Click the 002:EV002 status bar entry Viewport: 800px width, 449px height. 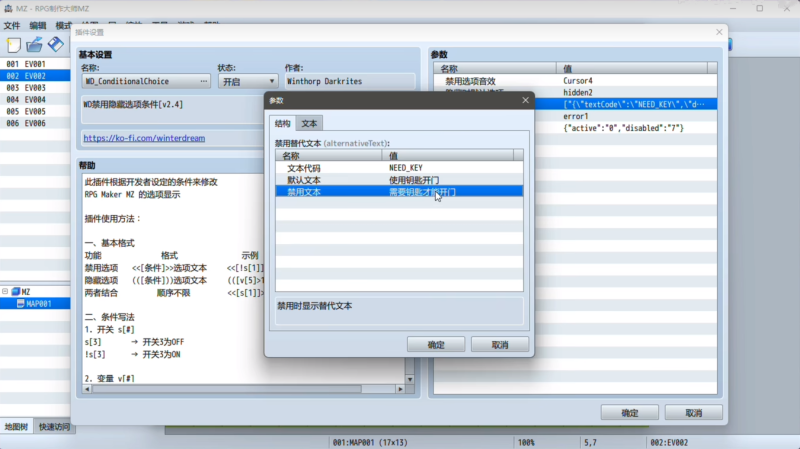669,442
